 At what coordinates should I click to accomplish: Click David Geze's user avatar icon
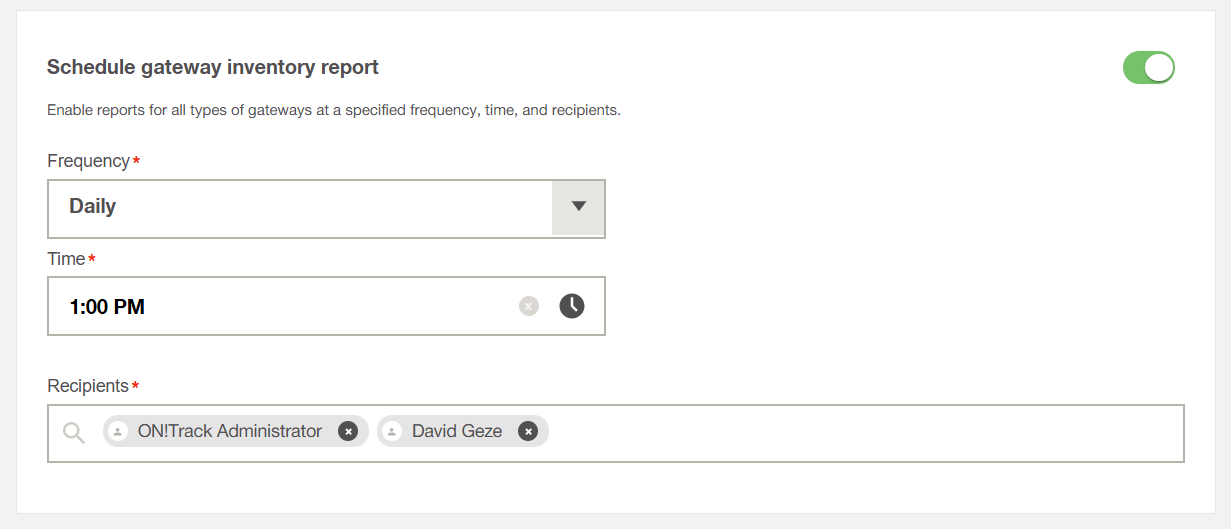(x=392, y=431)
